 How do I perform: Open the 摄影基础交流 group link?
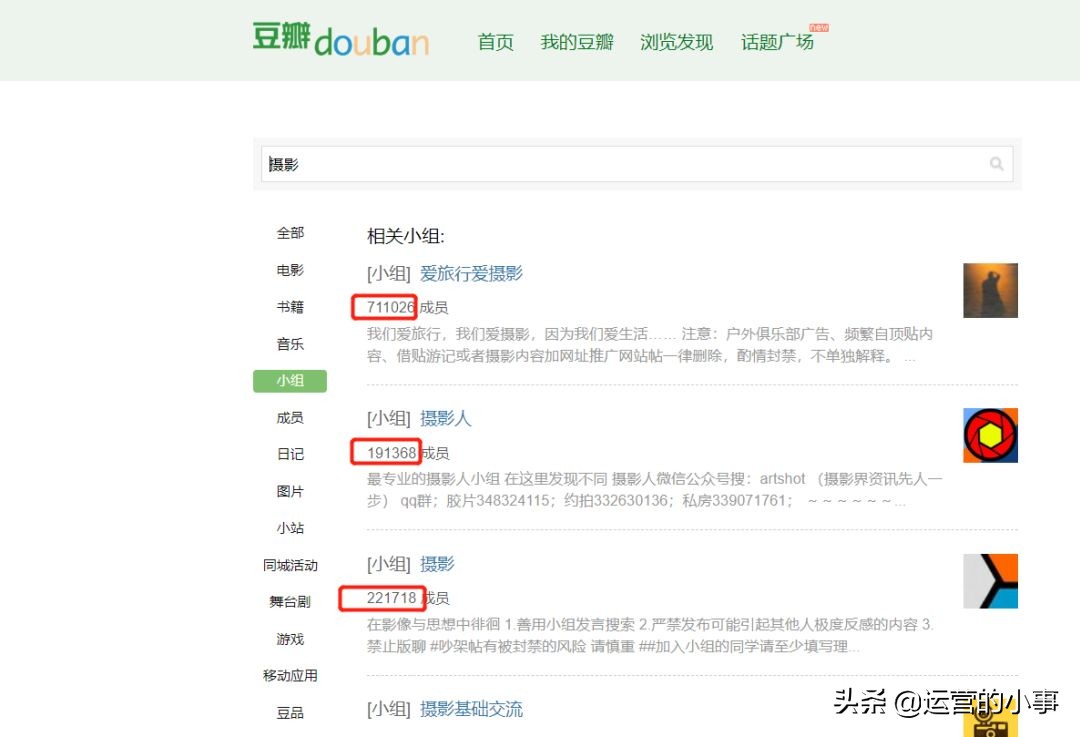tap(470, 709)
